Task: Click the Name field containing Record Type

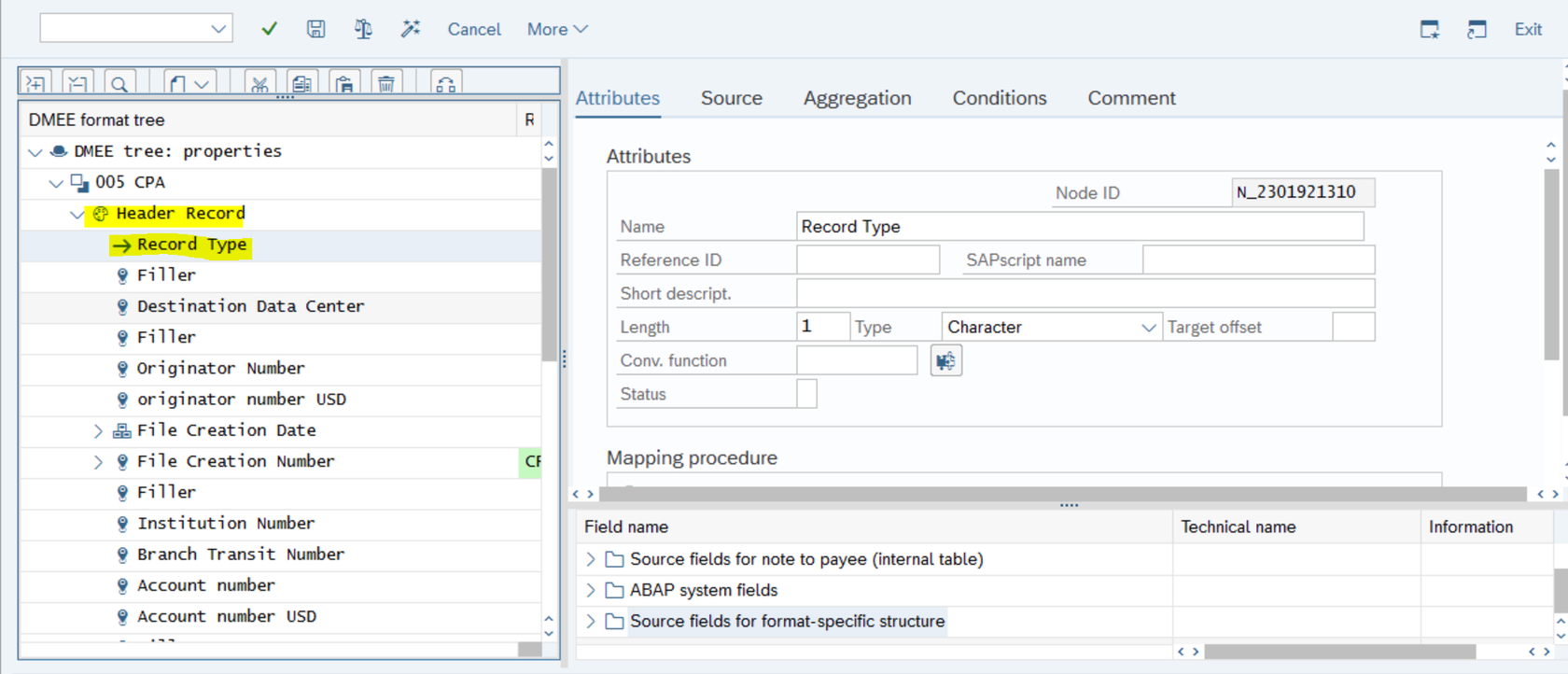Action: tap(1080, 227)
